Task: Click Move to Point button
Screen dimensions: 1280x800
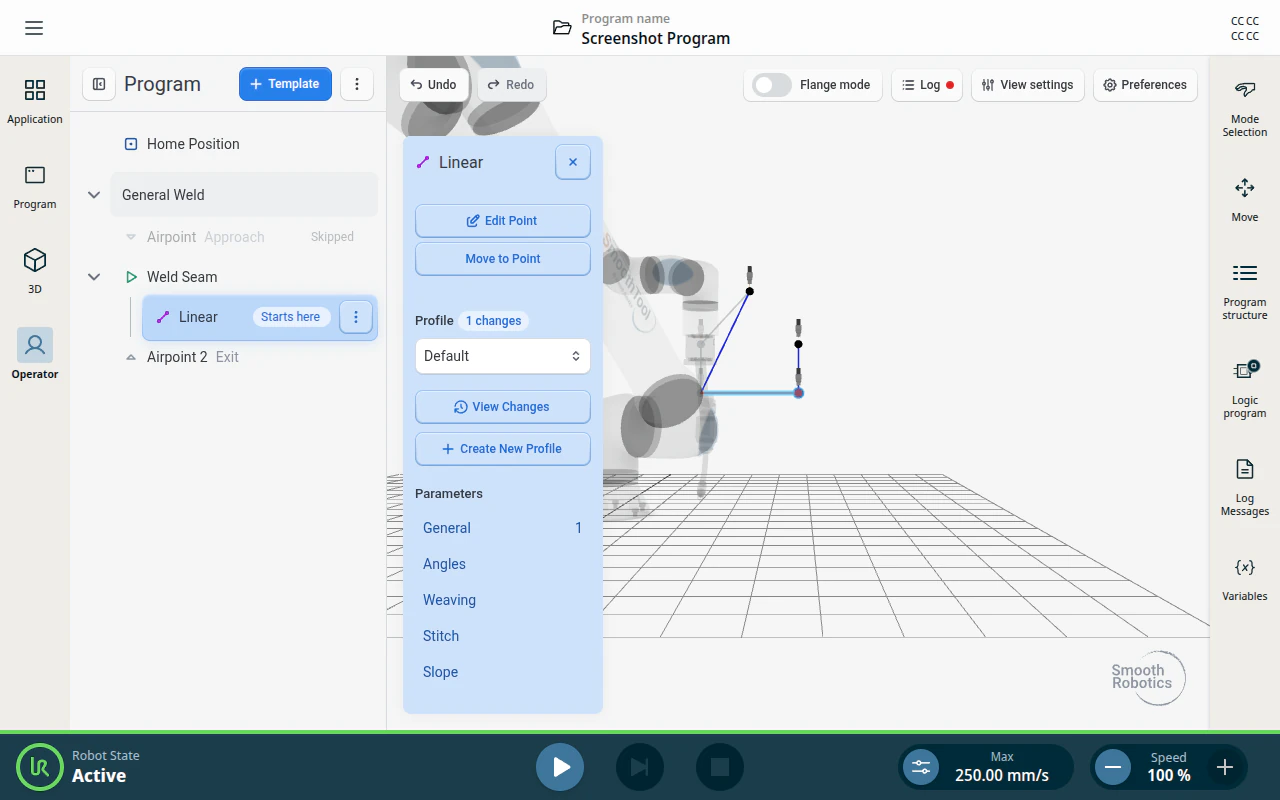Action: pos(503,259)
